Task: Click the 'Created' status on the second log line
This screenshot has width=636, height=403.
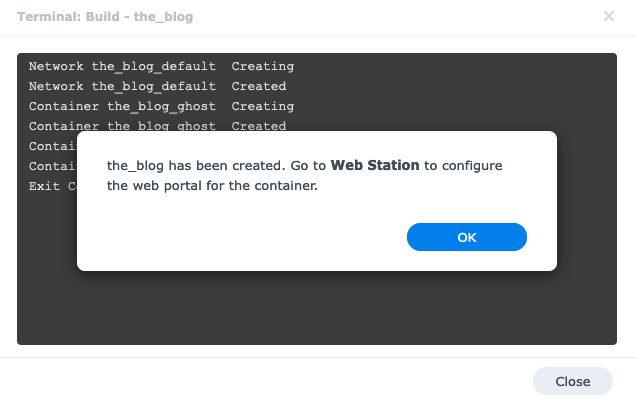Action: click(x=258, y=86)
